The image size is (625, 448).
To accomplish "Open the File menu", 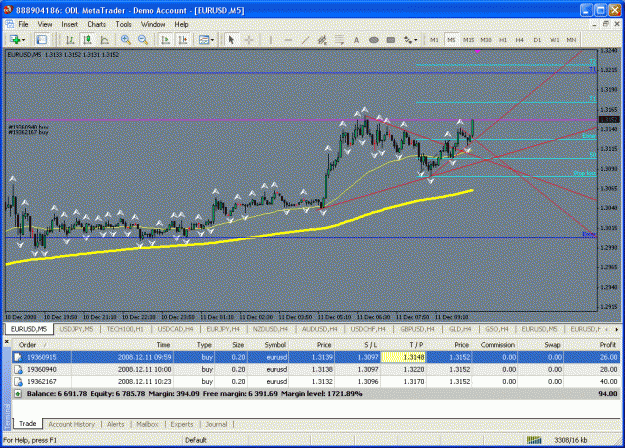I will click(x=24, y=24).
